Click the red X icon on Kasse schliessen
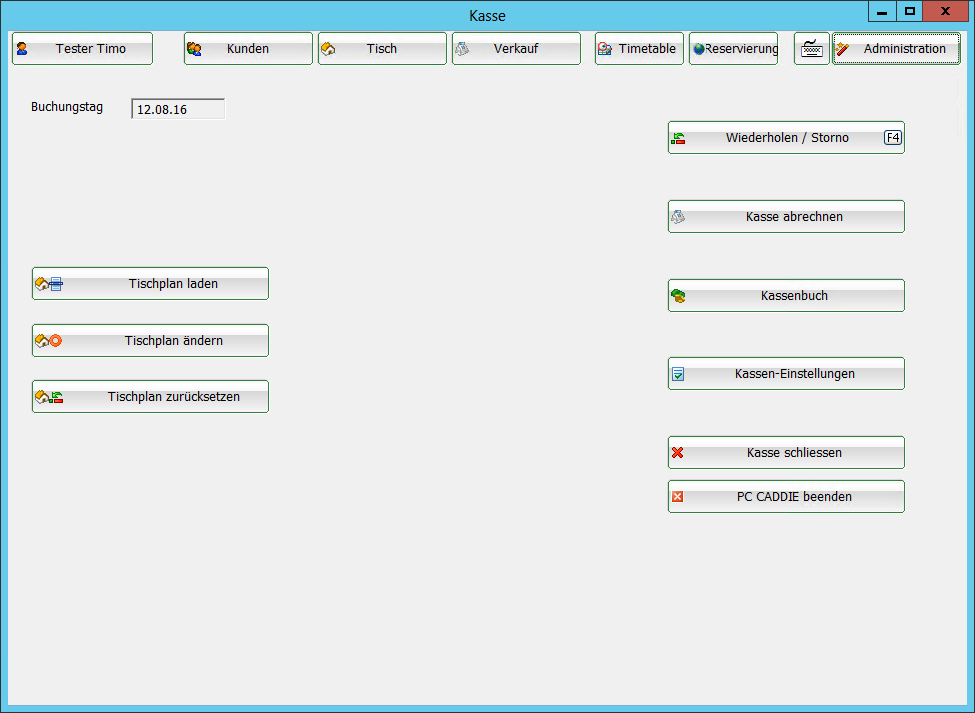 pos(678,453)
